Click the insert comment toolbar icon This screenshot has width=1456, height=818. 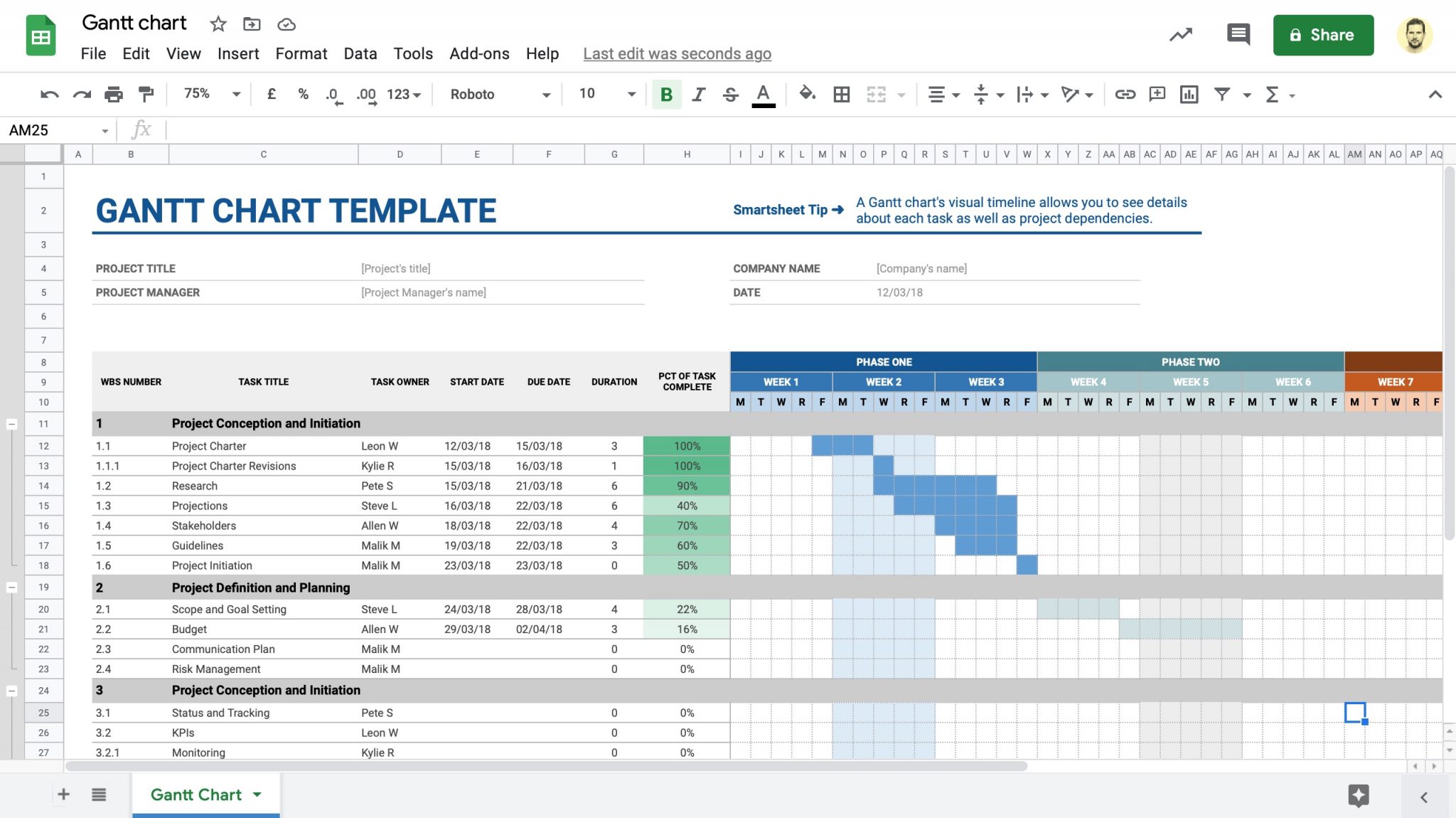1157,94
